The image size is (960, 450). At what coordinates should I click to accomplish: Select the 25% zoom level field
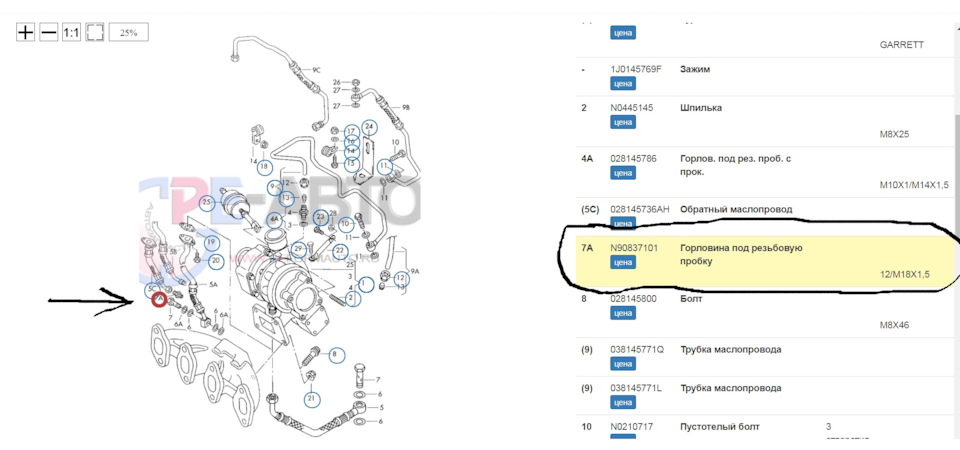click(129, 33)
